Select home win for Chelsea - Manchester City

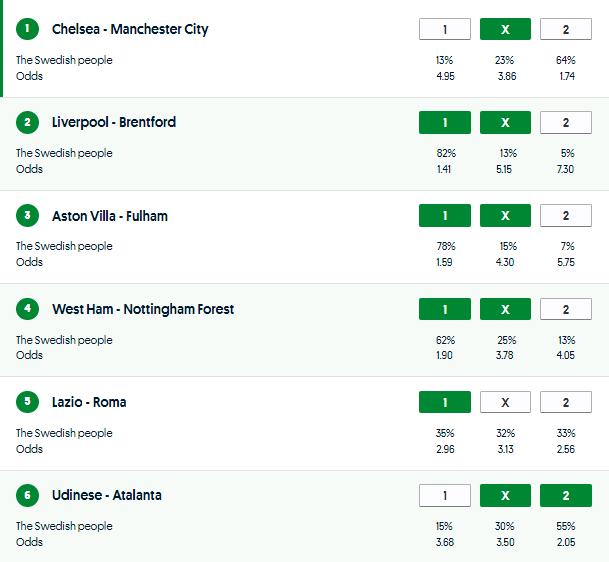point(444,29)
